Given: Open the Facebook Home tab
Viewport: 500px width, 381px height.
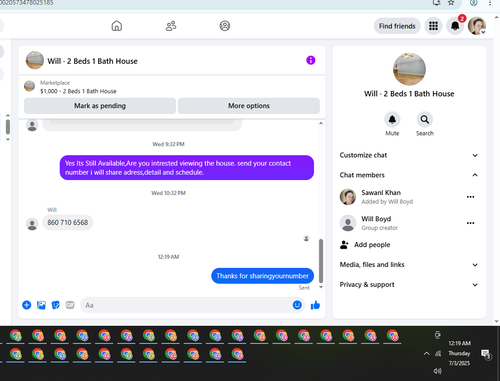Looking at the screenshot, I should click(x=117, y=26).
